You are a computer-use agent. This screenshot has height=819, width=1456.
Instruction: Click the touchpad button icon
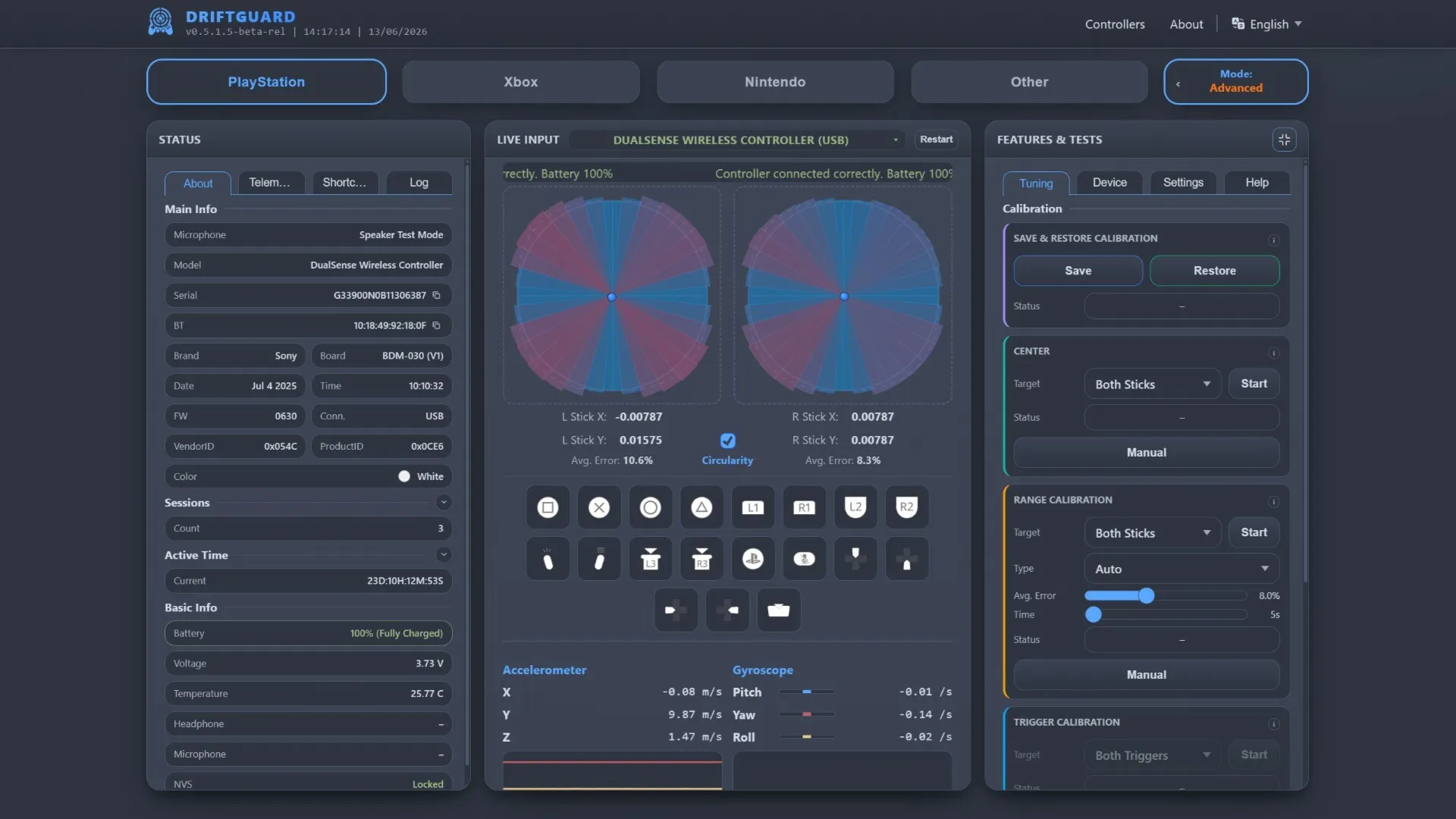point(779,610)
